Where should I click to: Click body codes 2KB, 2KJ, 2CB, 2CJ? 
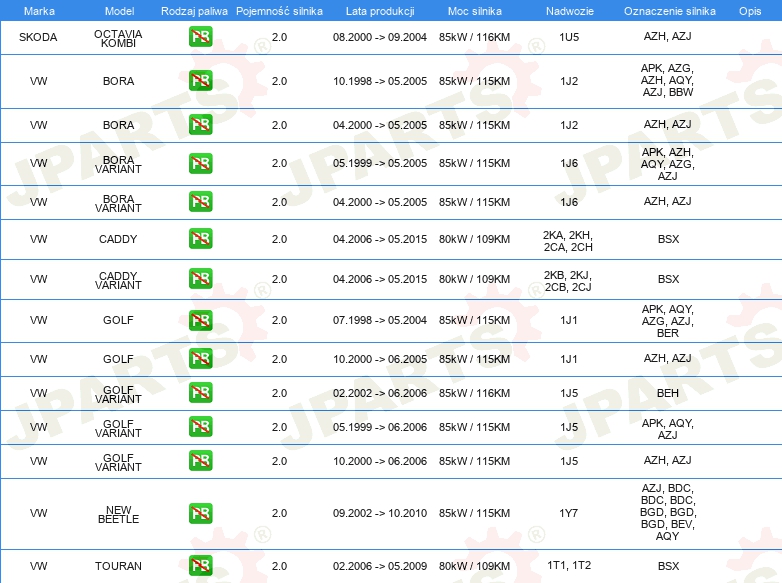[568, 281]
